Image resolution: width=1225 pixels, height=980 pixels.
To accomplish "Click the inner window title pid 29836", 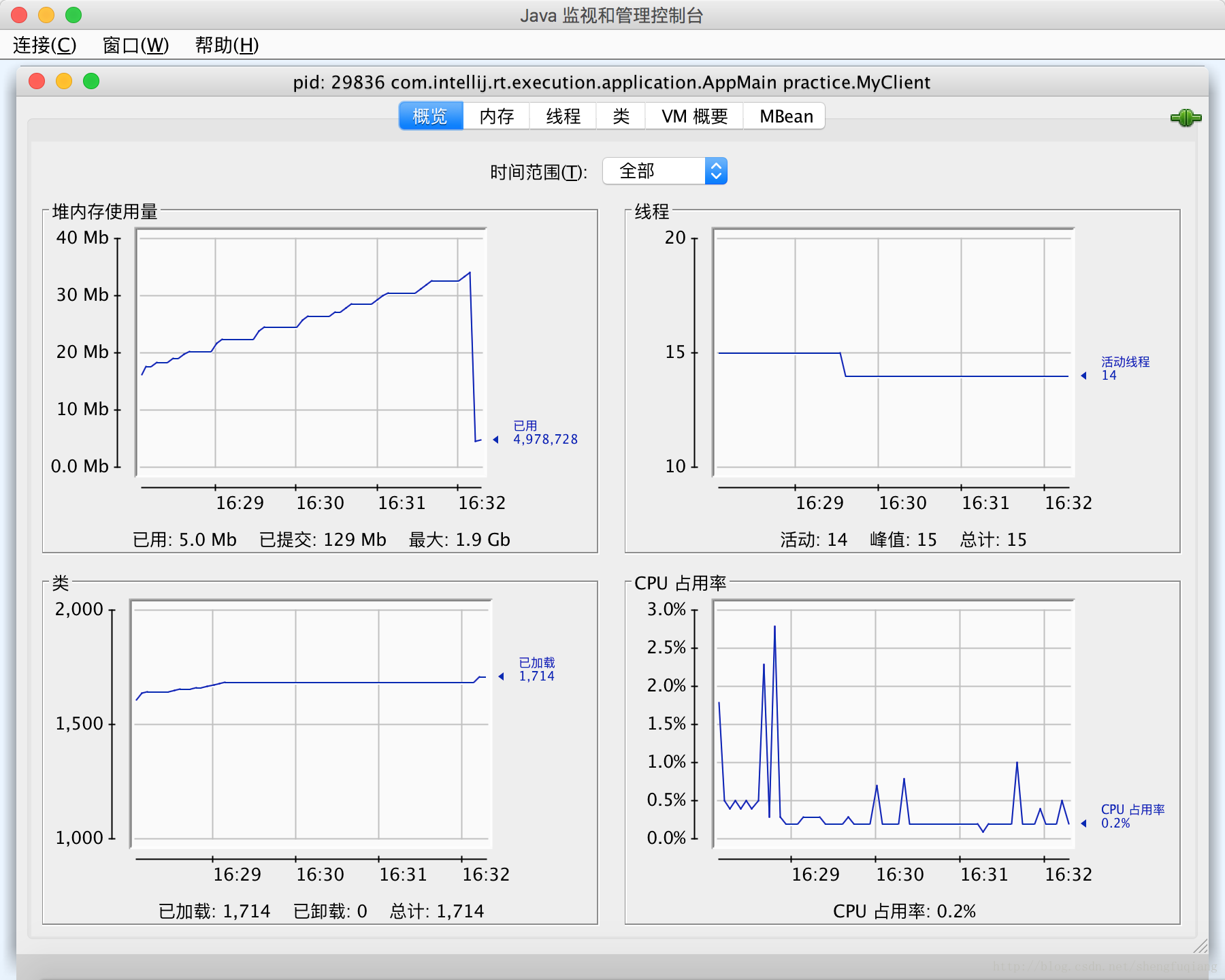I will click(x=612, y=82).
